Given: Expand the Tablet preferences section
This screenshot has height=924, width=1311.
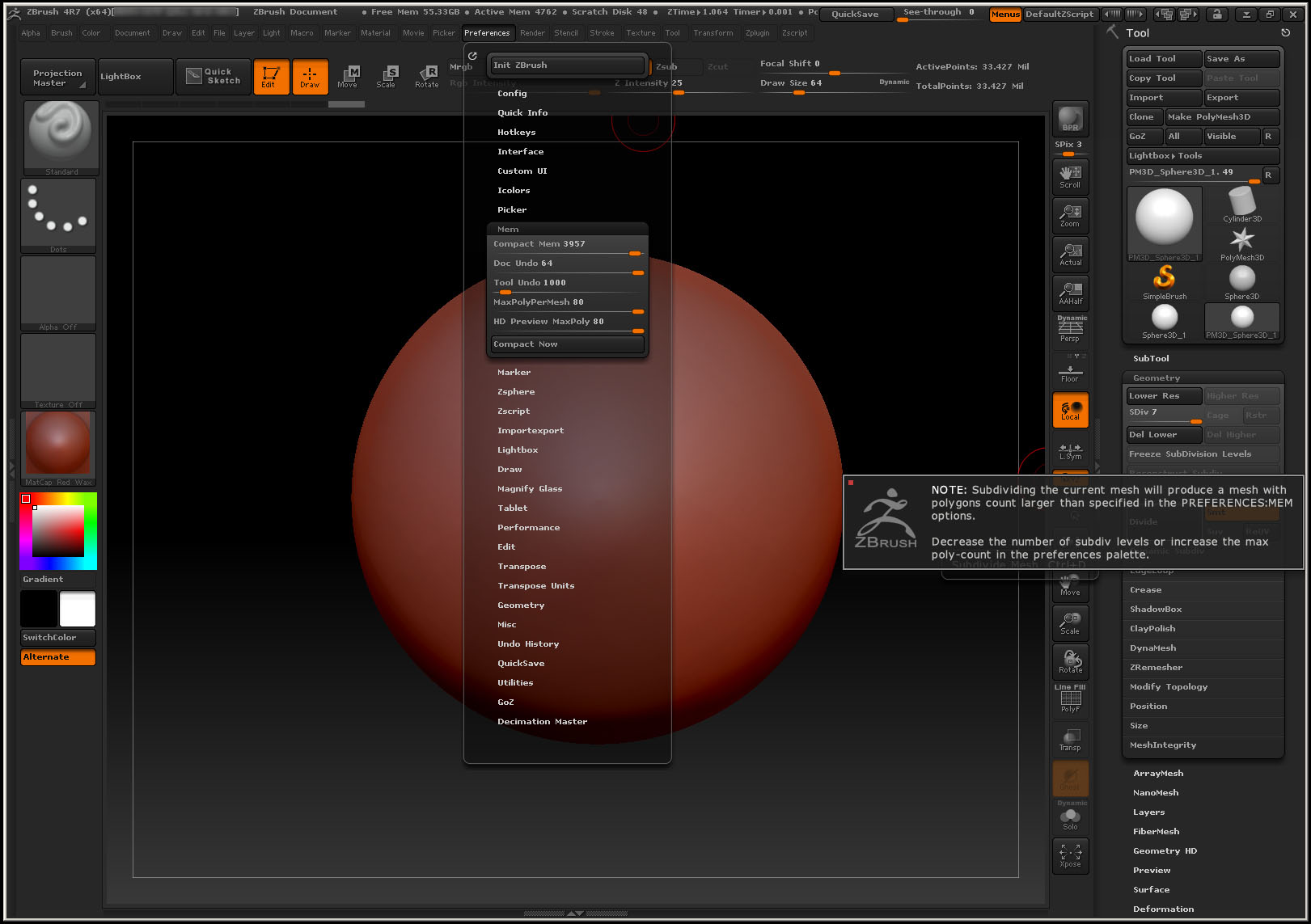Looking at the screenshot, I should [x=512, y=508].
